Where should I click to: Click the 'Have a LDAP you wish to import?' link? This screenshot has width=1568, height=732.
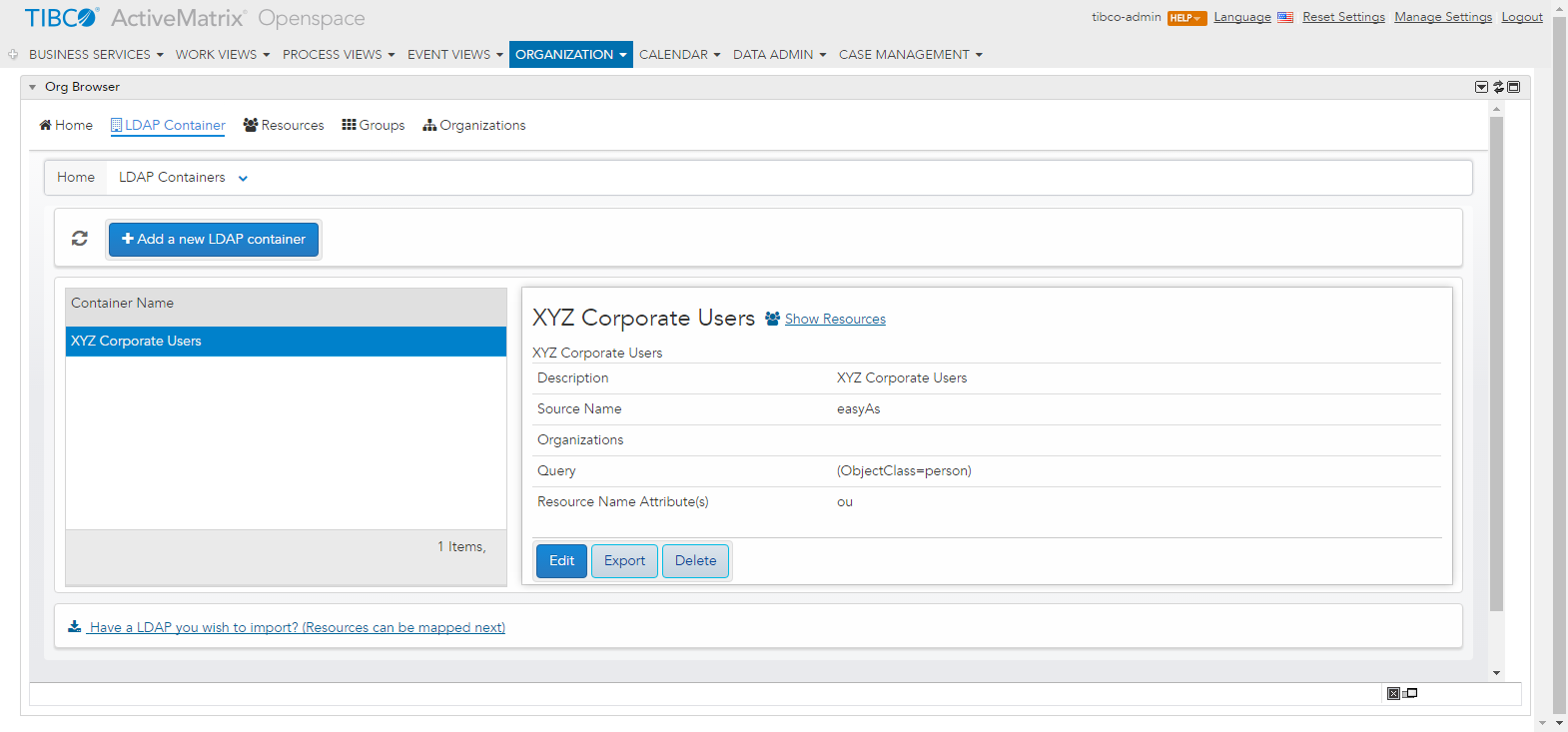pos(297,627)
